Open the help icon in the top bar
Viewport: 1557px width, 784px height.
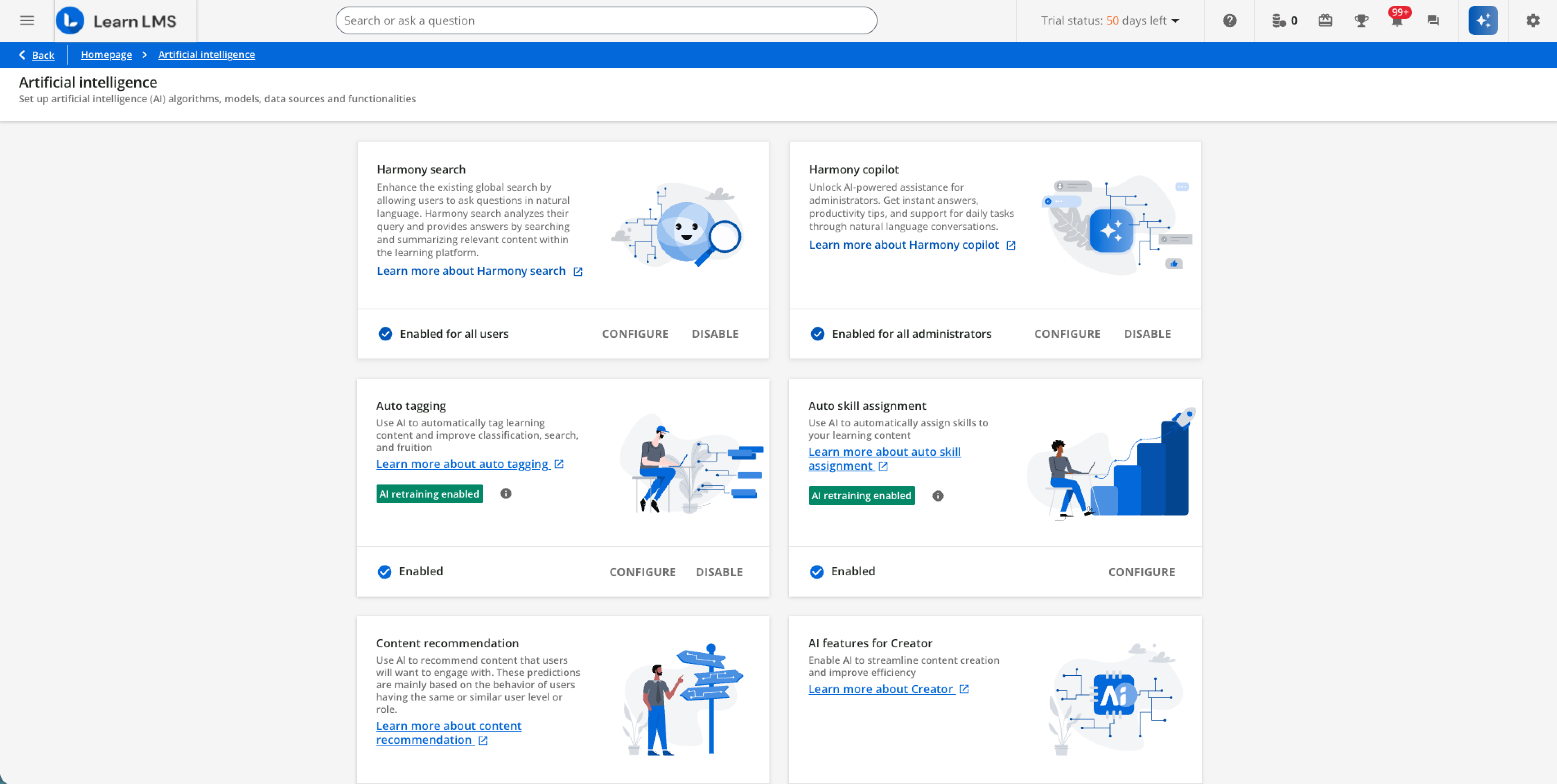click(1230, 20)
